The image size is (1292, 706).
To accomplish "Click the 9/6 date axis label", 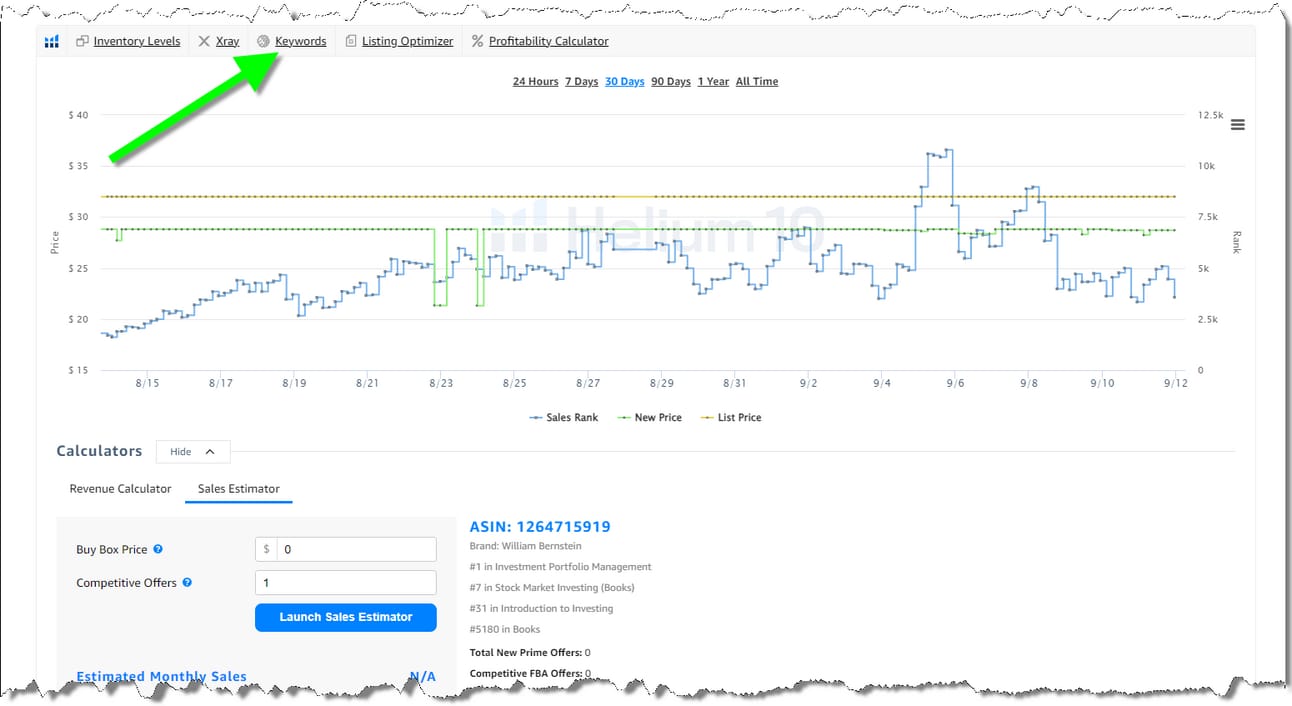I will 955,383.
